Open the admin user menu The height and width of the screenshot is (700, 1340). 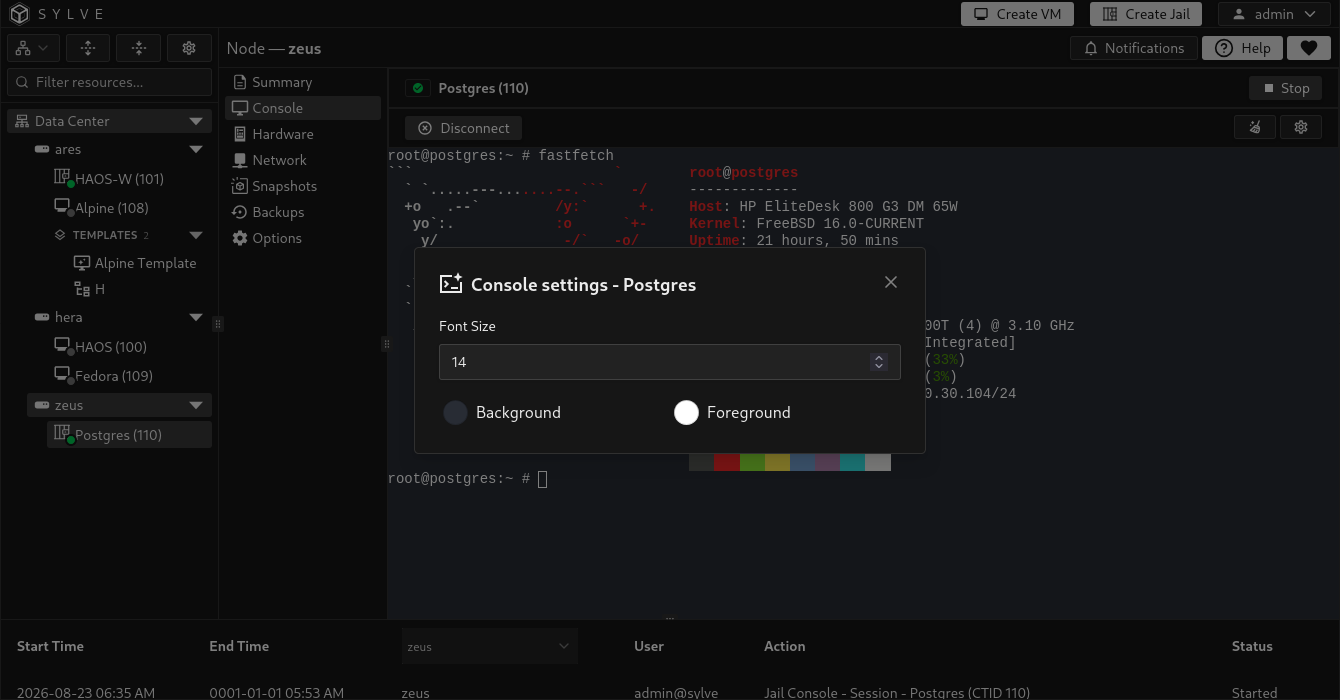(1272, 14)
